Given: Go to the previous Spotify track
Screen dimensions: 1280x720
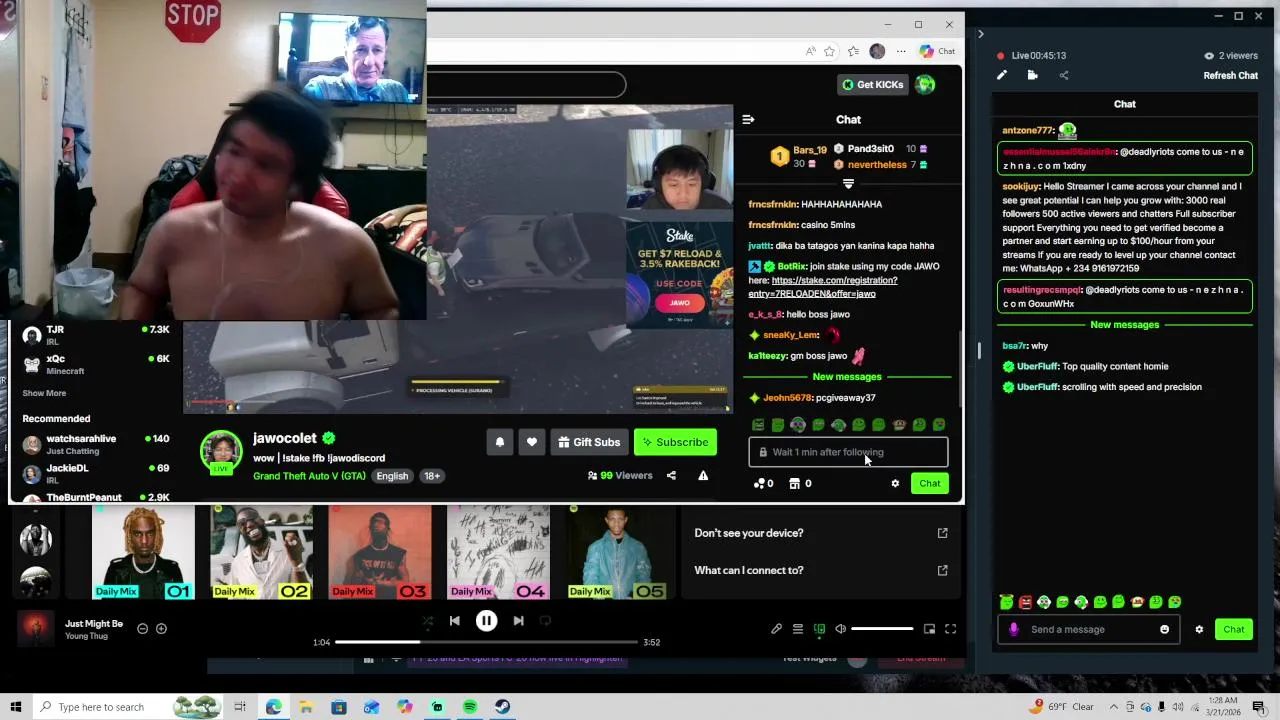Looking at the screenshot, I should tap(454, 621).
